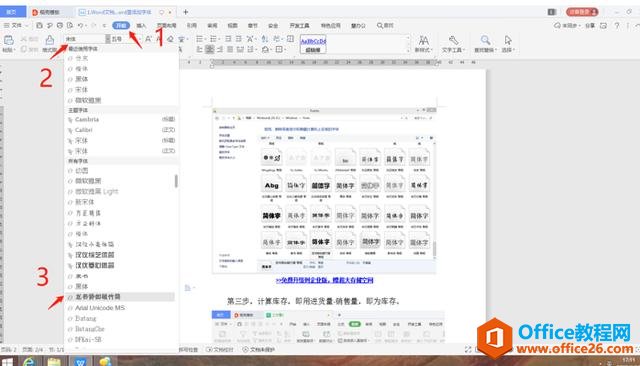The height and width of the screenshot is (366, 640).
Task: Click the Paste clipboard icon
Action: [9, 40]
